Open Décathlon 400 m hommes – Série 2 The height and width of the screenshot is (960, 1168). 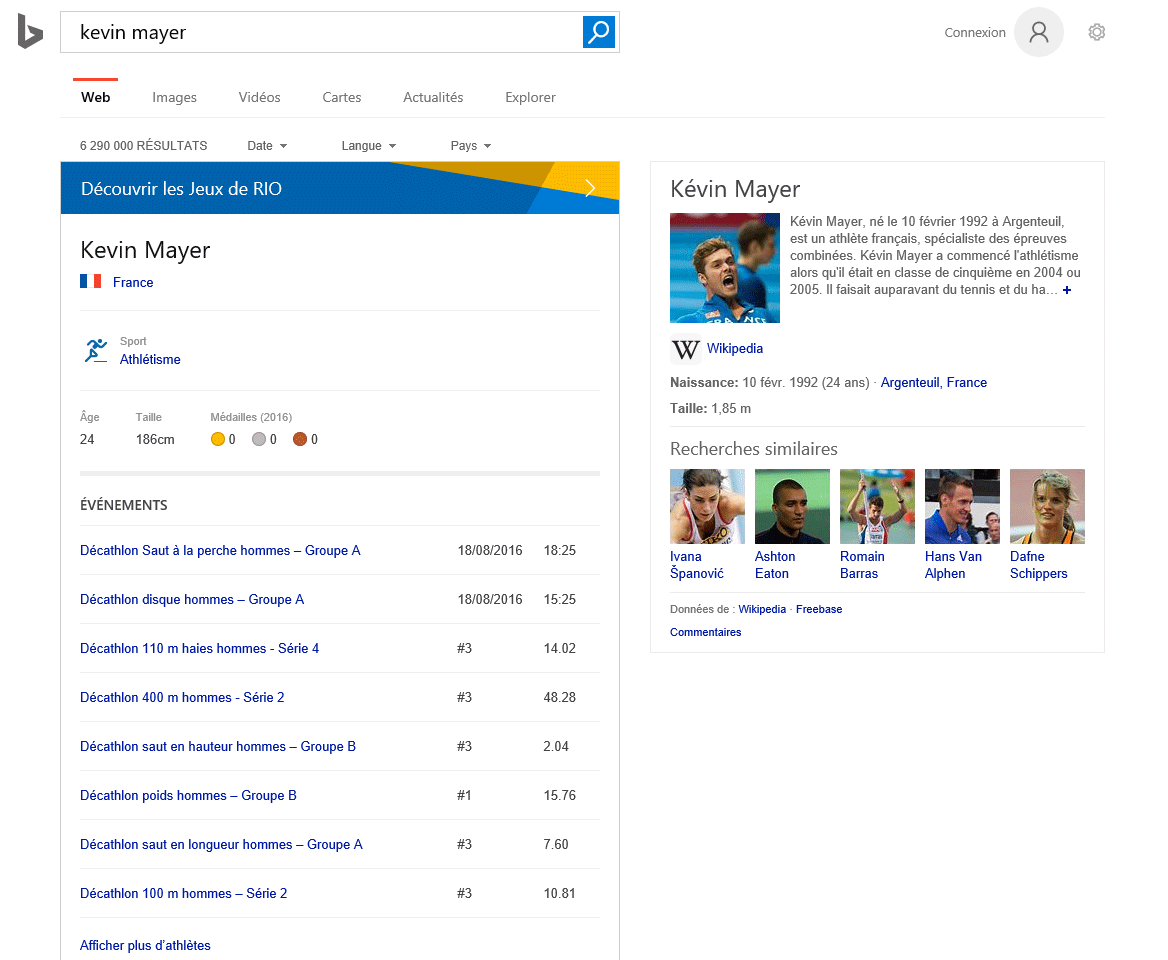tap(182, 698)
